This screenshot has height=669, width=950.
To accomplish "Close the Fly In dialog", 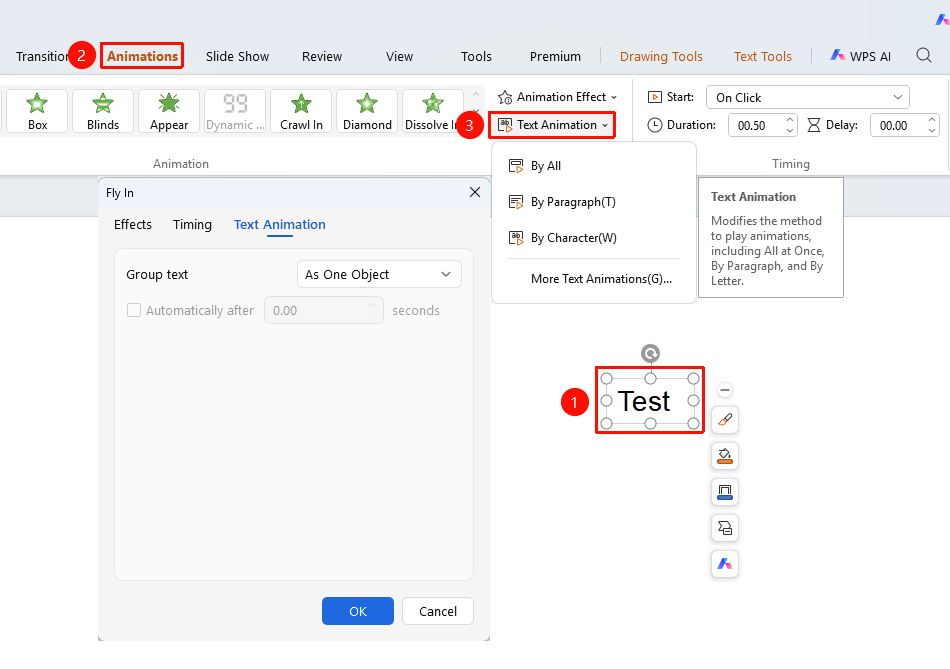I will point(475,192).
